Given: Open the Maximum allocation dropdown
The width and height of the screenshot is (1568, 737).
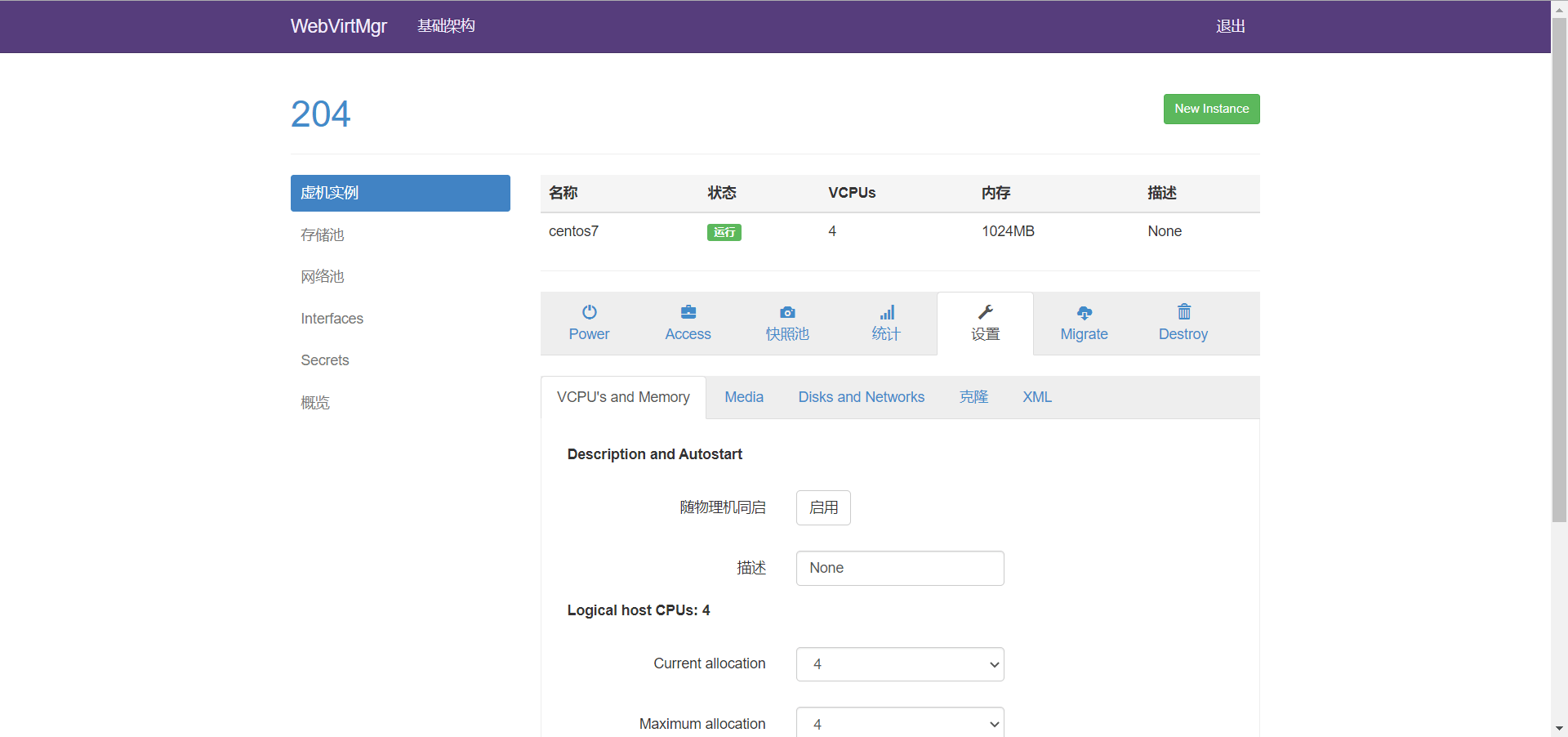Looking at the screenshot, I should click(x=899, y=724).
